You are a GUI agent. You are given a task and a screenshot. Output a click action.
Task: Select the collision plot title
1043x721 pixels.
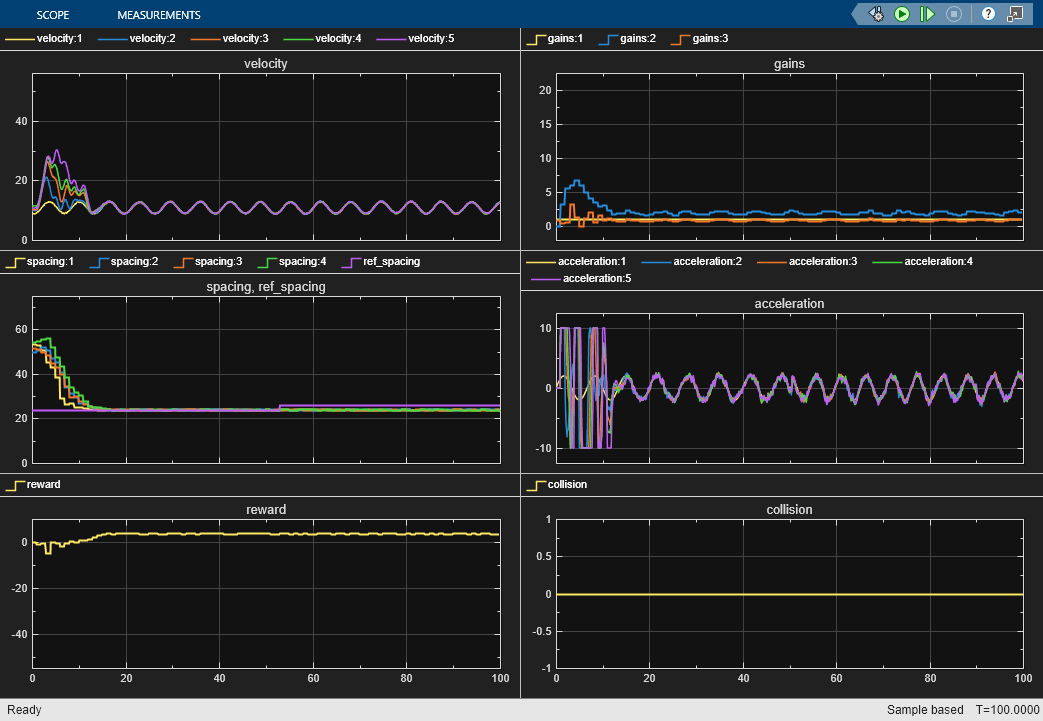789,509
